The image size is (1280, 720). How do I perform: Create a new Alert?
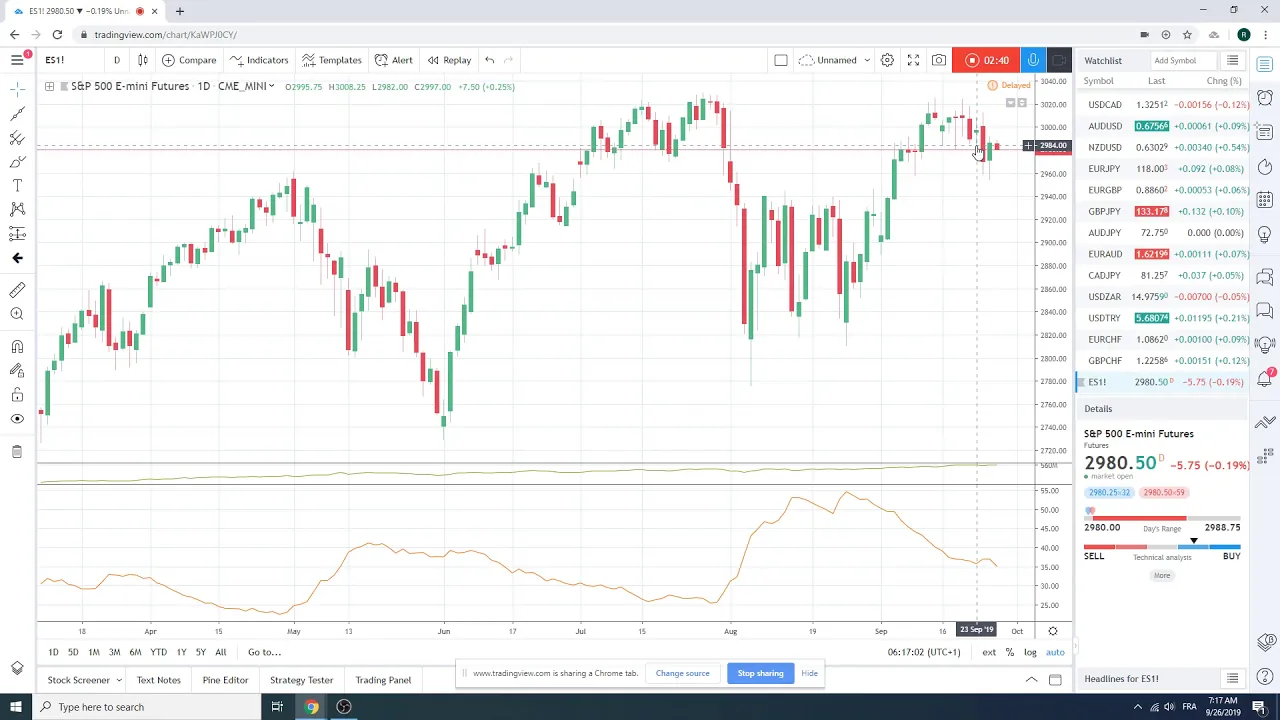pos(394,60)
